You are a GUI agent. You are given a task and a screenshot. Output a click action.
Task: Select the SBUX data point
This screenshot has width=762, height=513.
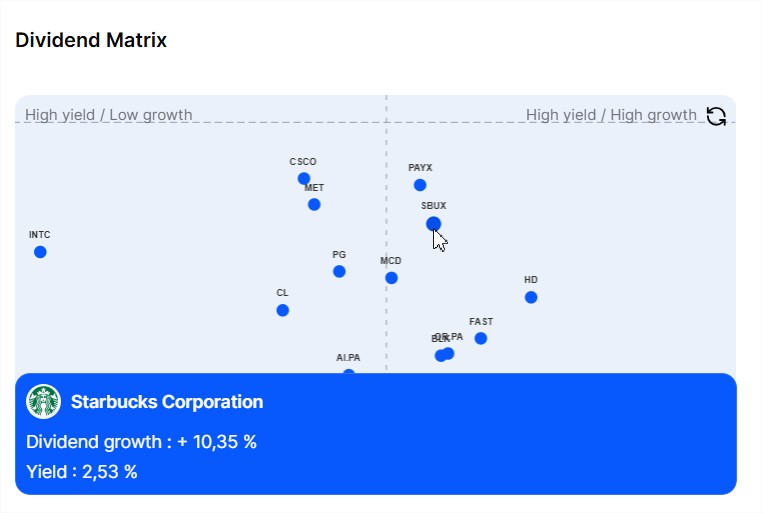(x=433, y=224)
